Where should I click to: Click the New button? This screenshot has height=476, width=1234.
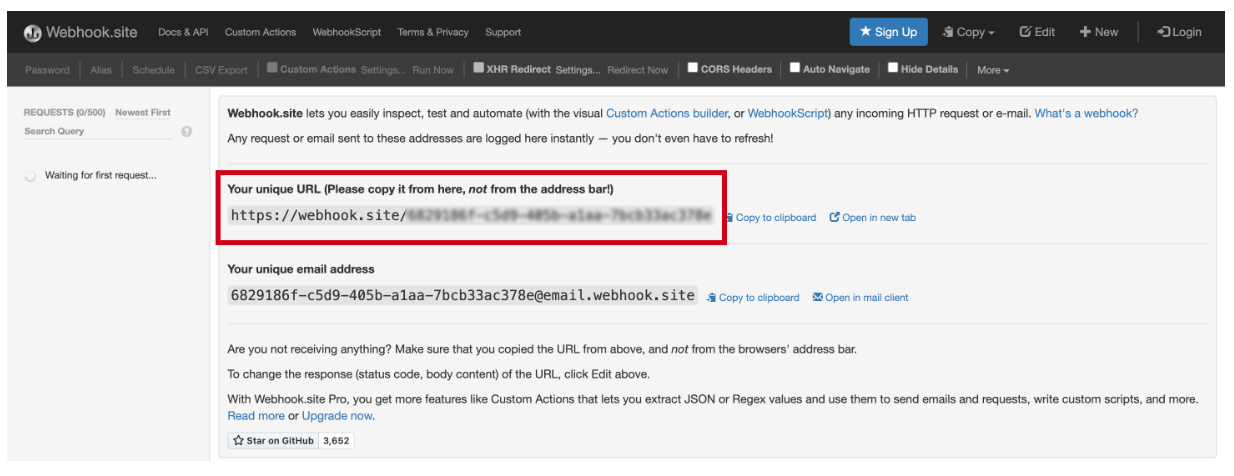click(x=1098, y=32)
